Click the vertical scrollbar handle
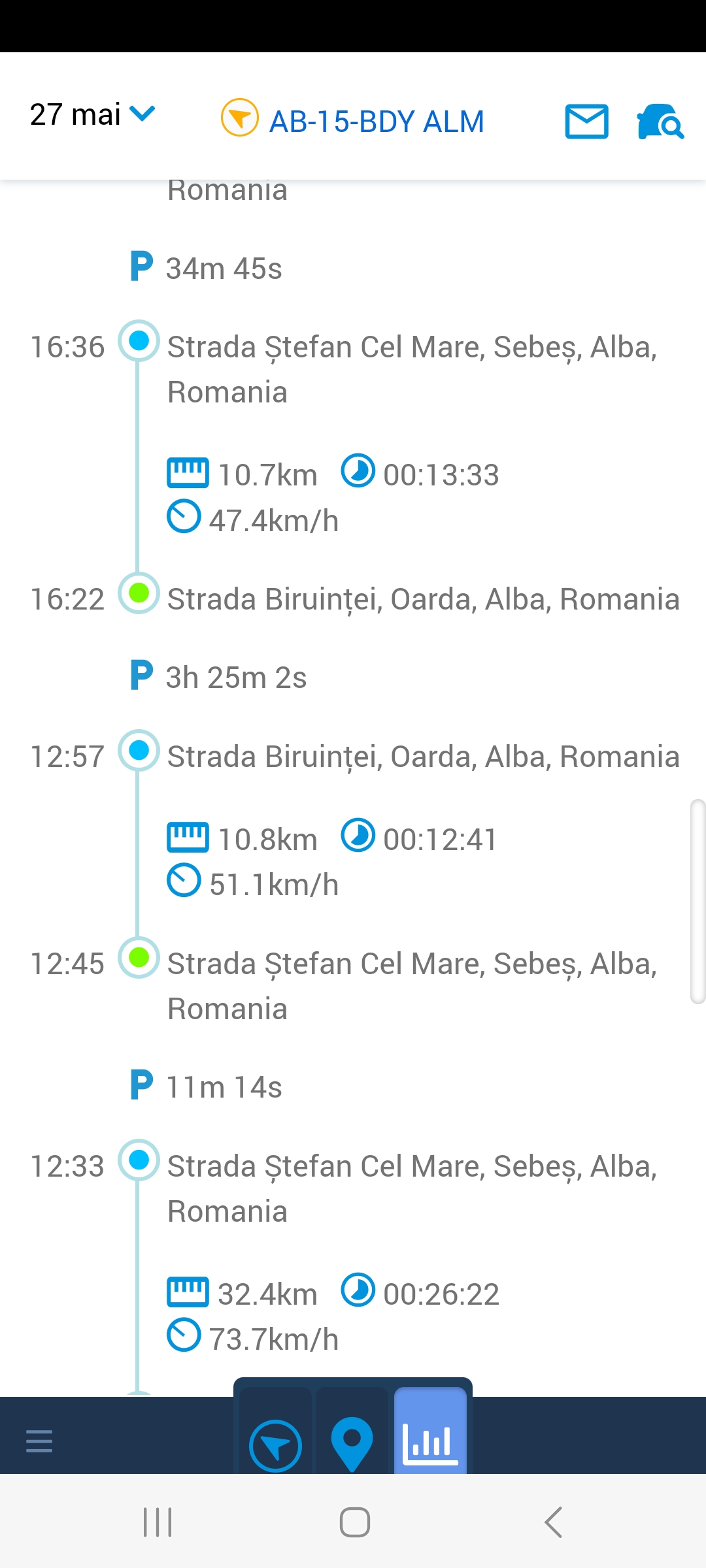706x1568 pixels. tap(698, 901)
